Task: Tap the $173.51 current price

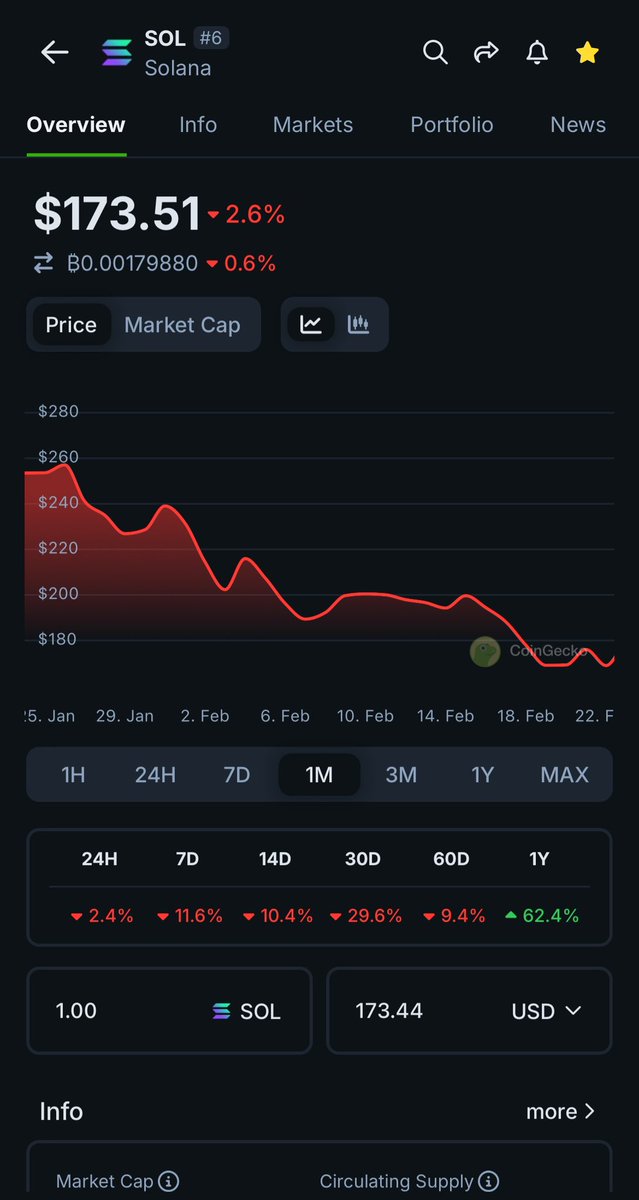Action: tap(117, 213)
